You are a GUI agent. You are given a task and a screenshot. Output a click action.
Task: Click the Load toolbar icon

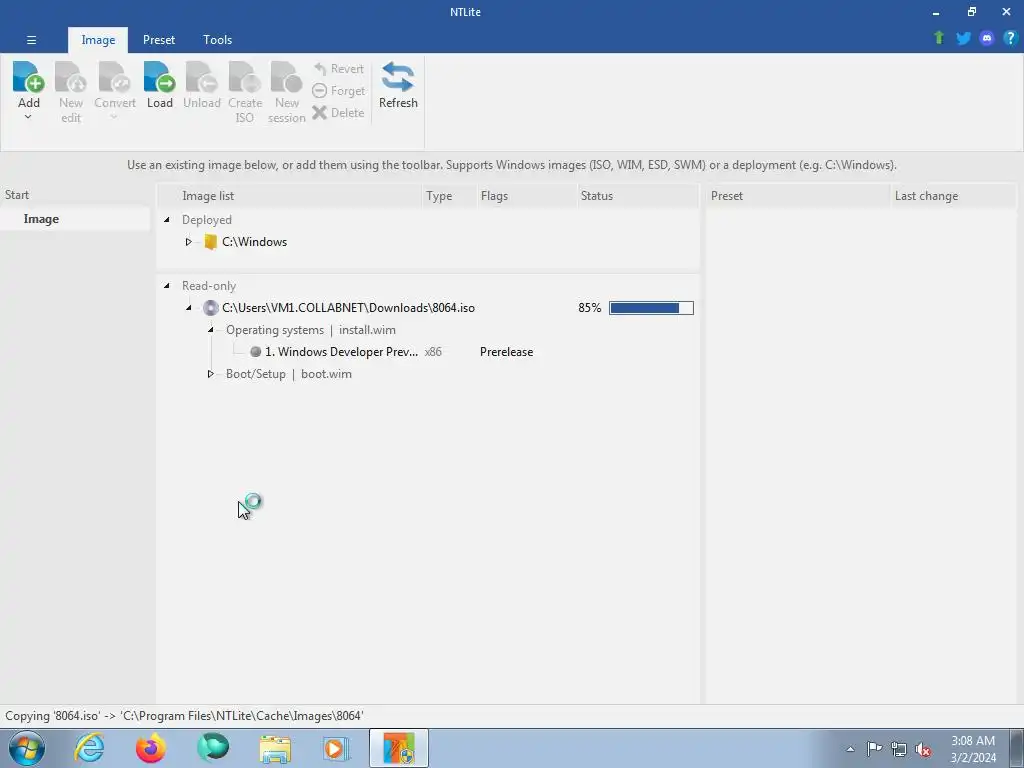(x=159, y=78)
